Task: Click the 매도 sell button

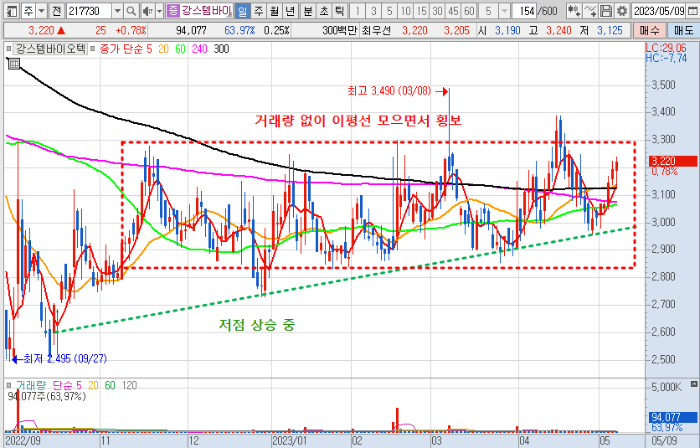Action: coord(683,30)
